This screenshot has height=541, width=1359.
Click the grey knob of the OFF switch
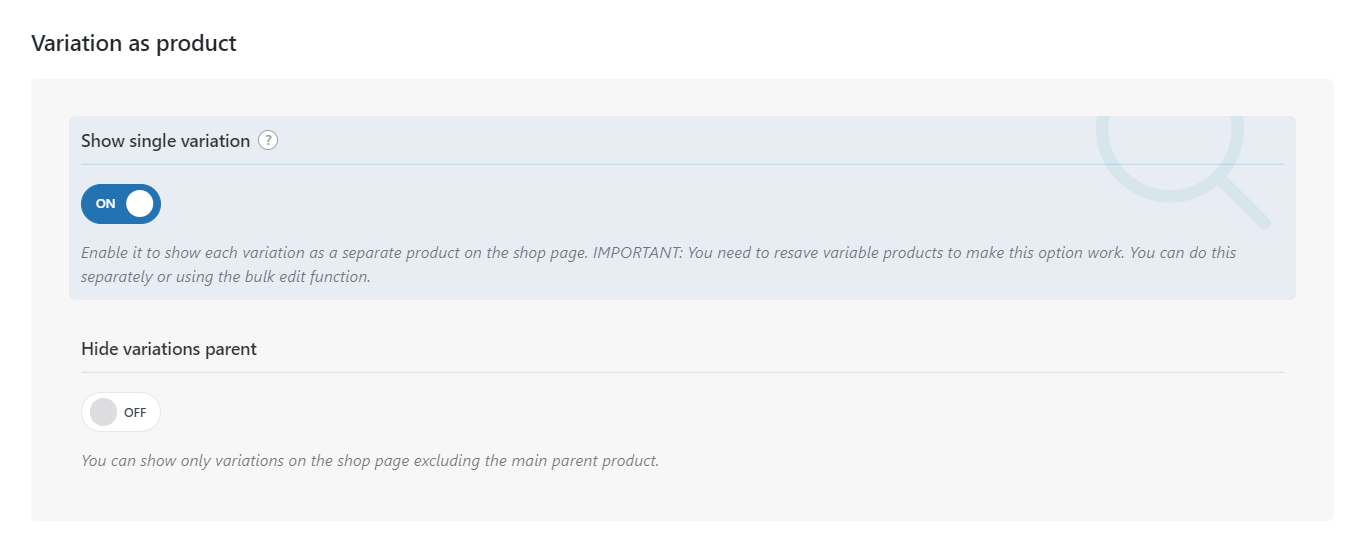click(x=103, y=412)
